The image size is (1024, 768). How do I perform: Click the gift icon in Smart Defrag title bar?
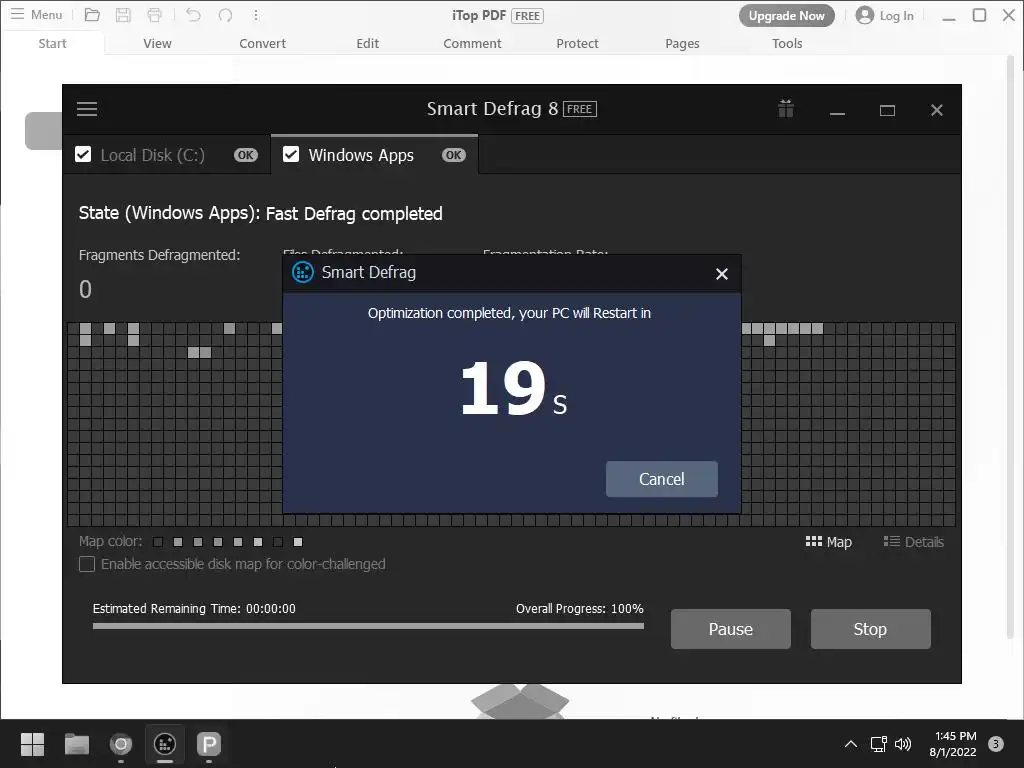[786, 108]
